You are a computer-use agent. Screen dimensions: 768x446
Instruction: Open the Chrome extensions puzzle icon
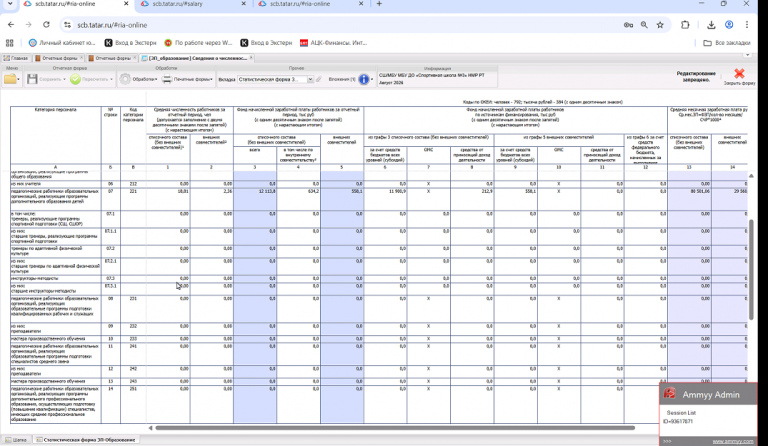click(x=685, y=24)
